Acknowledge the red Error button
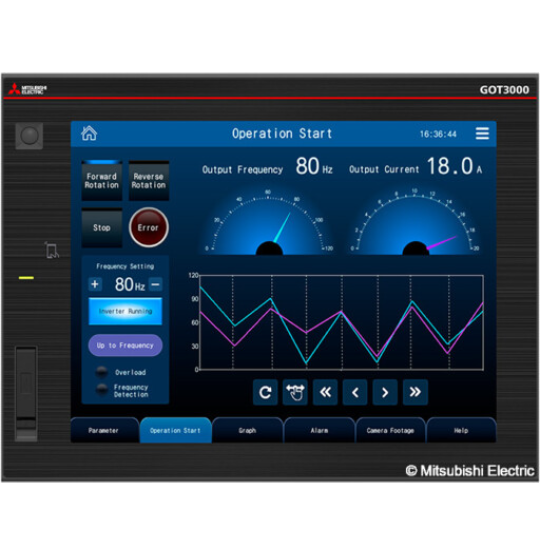This screenshot has height=555, width=540. pos(149,227)
